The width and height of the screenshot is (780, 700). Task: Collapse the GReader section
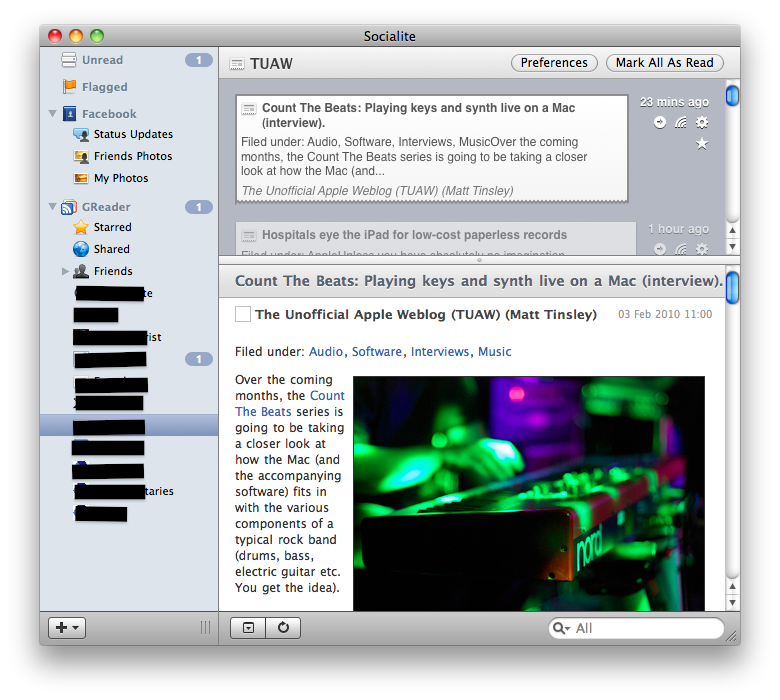(52, 207)
